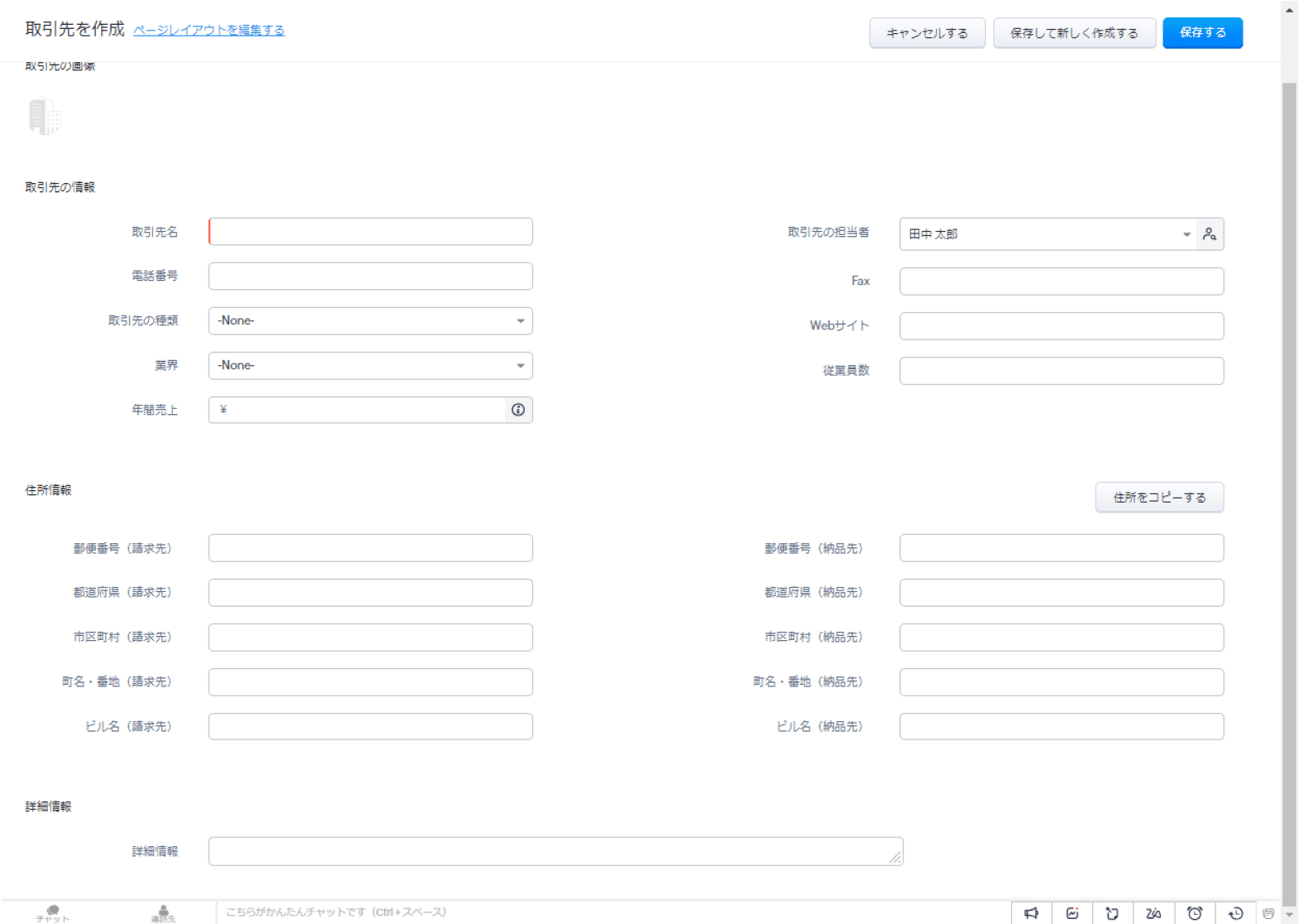Click the info icon in 年間売上 field
The height and width of the screenshot is (924, 1299).
(x=518, y=410)
